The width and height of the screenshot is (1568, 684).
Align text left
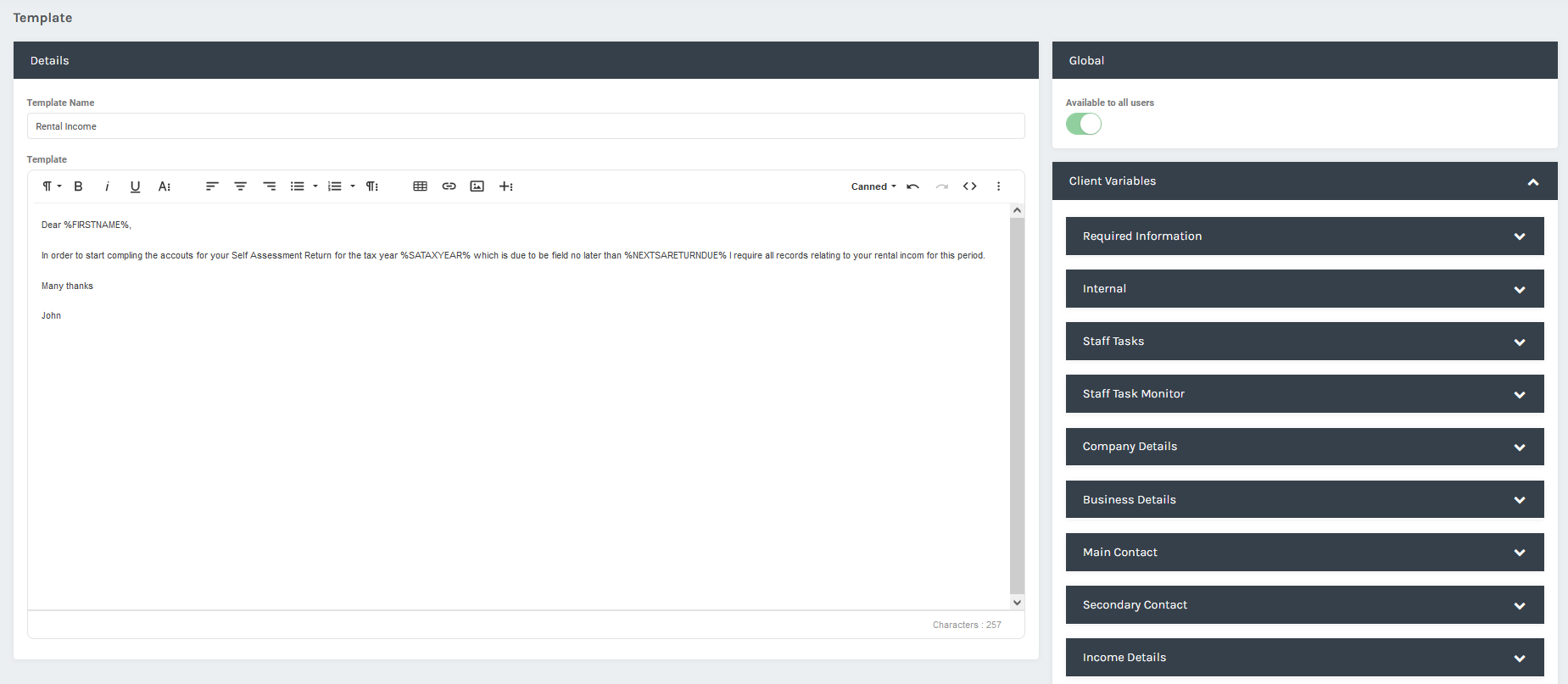(x=212, y=186)
